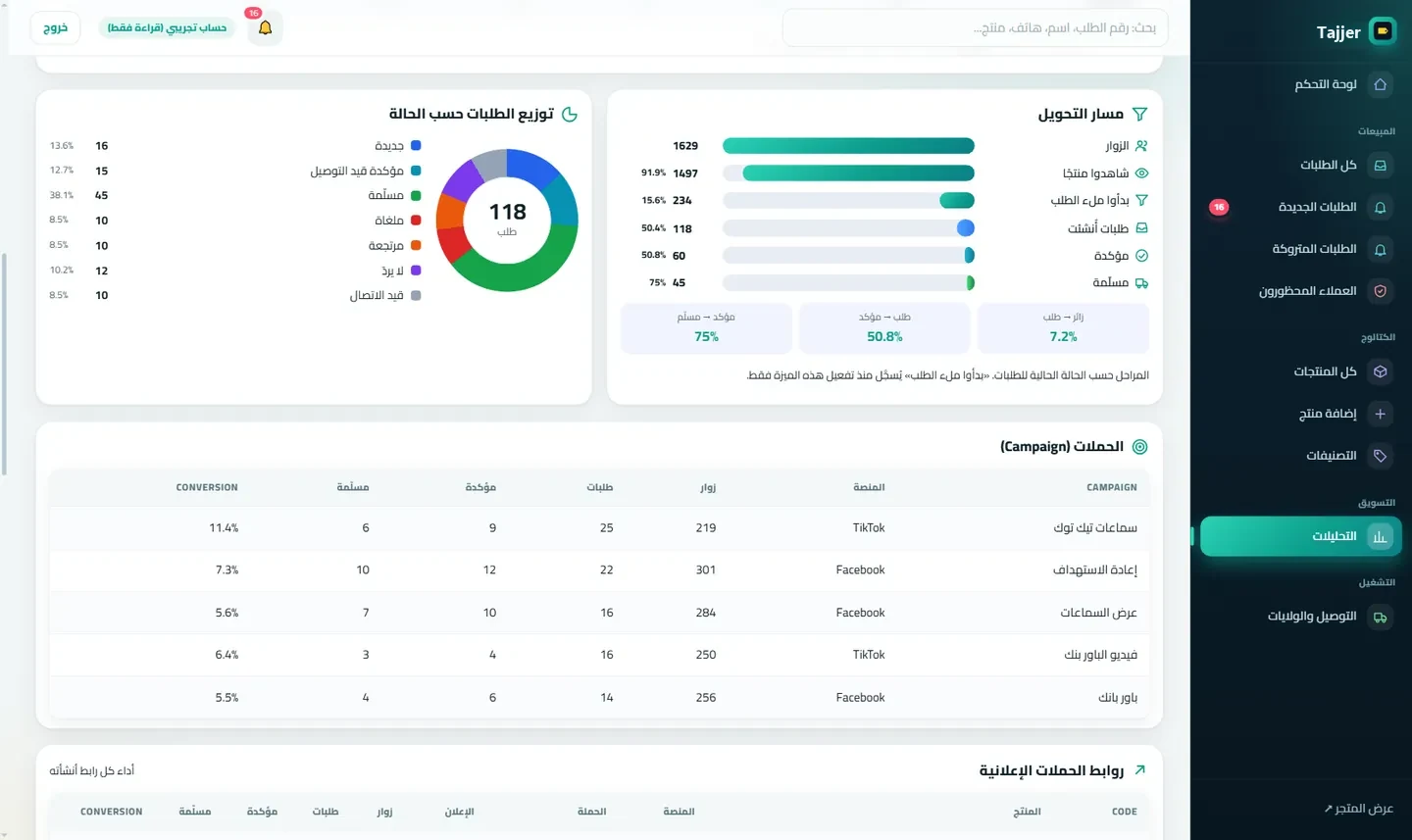
Task: Click the funnel icon beside the مسار التحويل title
Action: [x=1139, y=115]
